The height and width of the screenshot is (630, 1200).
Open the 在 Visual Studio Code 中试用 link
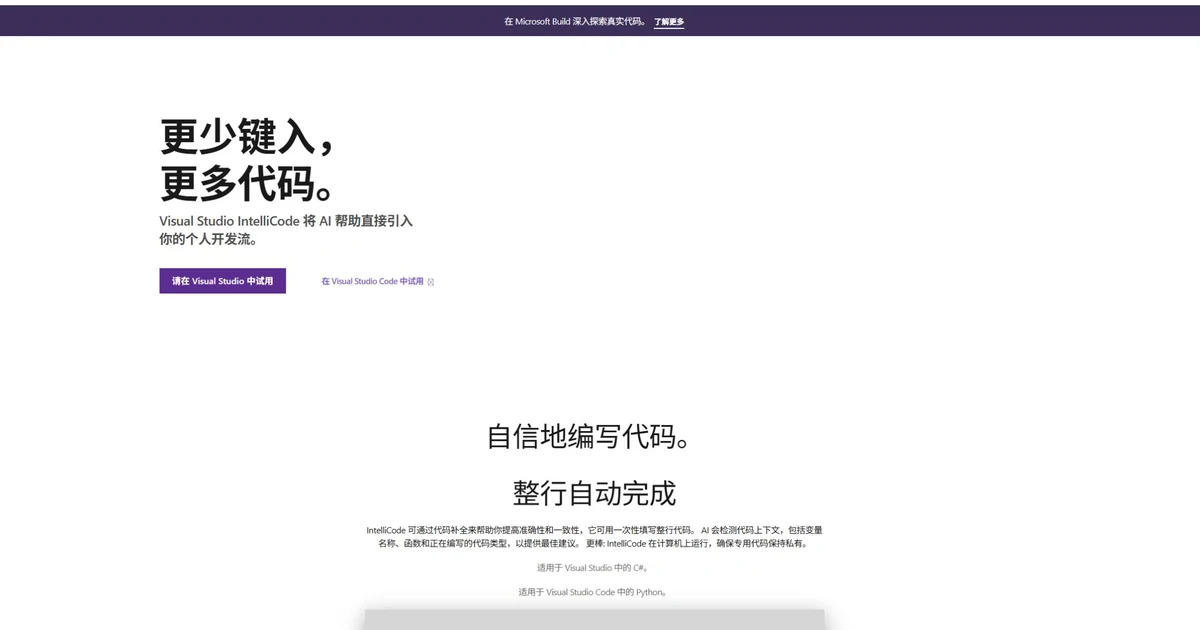pyautogui.click(x=372, y=282)
